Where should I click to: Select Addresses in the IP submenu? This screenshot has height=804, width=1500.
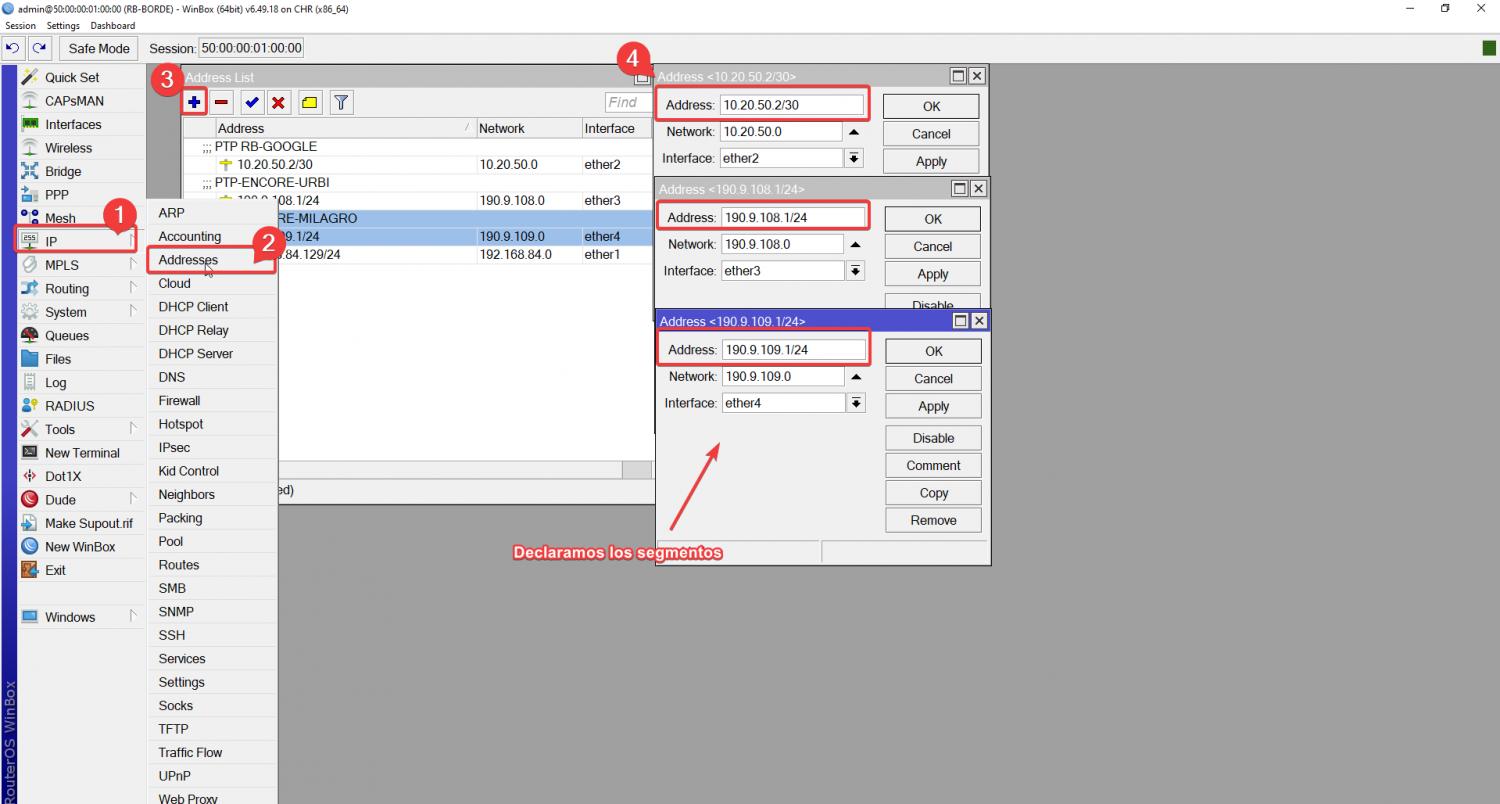(188, 260)
